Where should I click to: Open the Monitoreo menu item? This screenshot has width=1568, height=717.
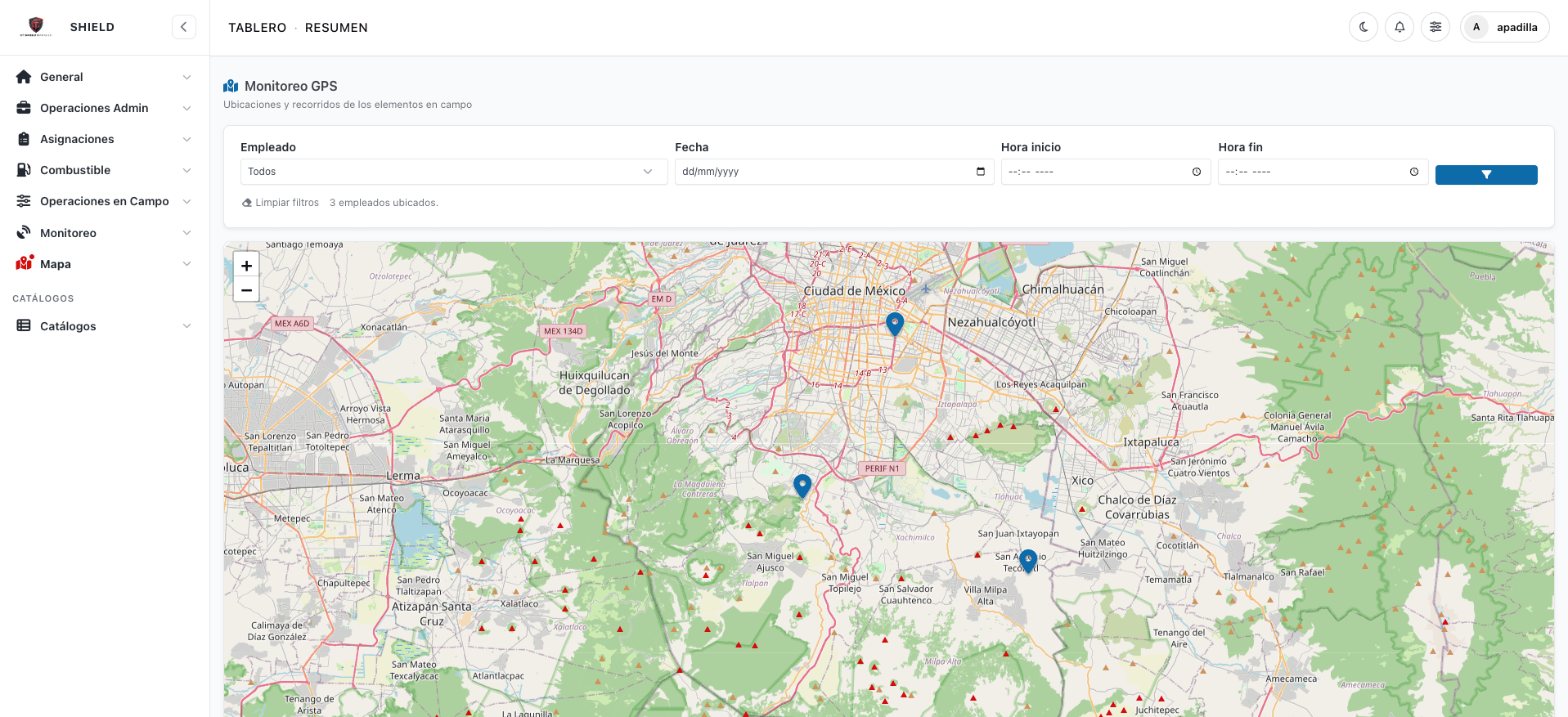tap(105, 233)
